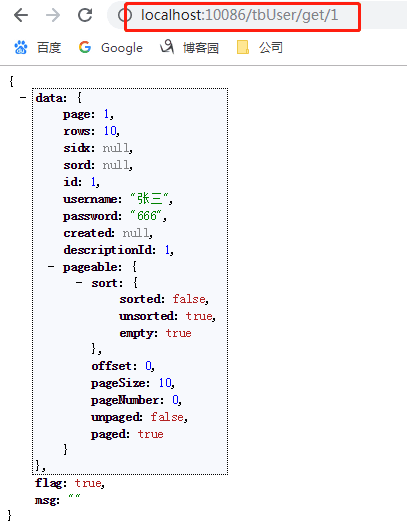Click the "id" key
Image resolution: width=407 pixels, height=525 pixels.
click(72, 182)
